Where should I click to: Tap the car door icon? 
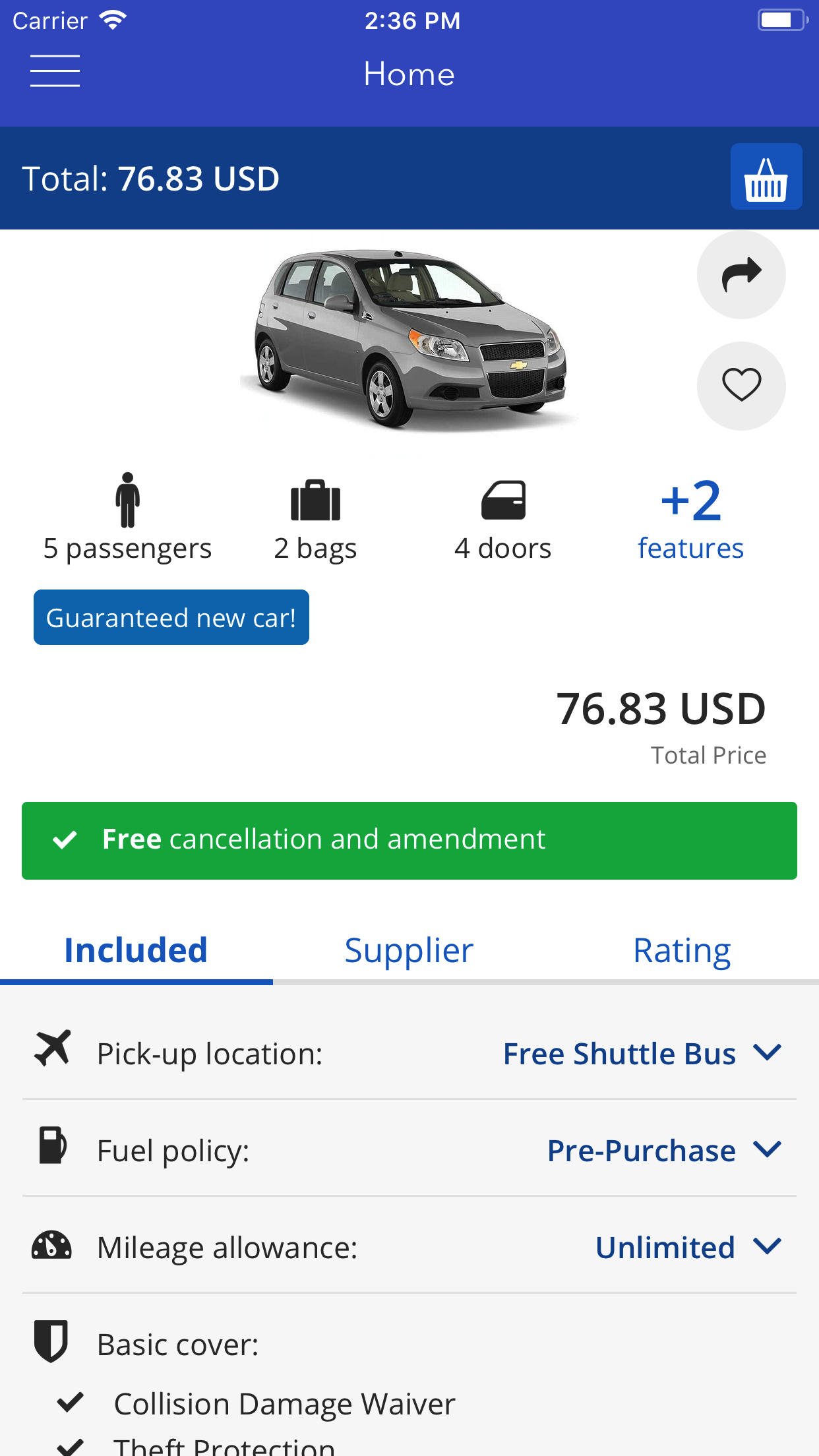click(503, 501)
